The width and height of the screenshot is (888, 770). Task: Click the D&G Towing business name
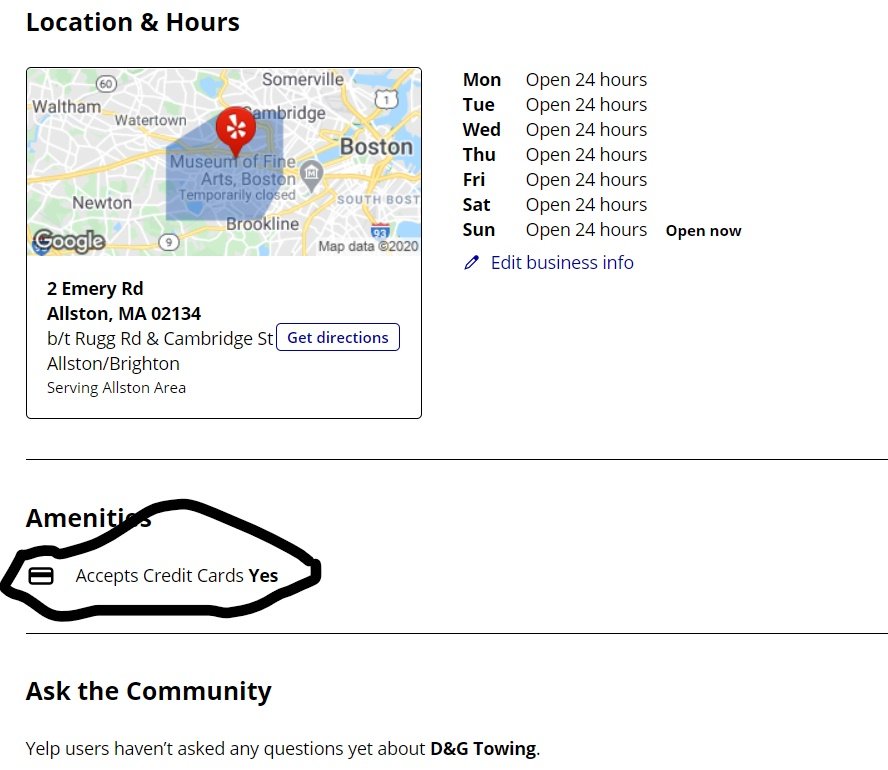click(x=483, y=749)
